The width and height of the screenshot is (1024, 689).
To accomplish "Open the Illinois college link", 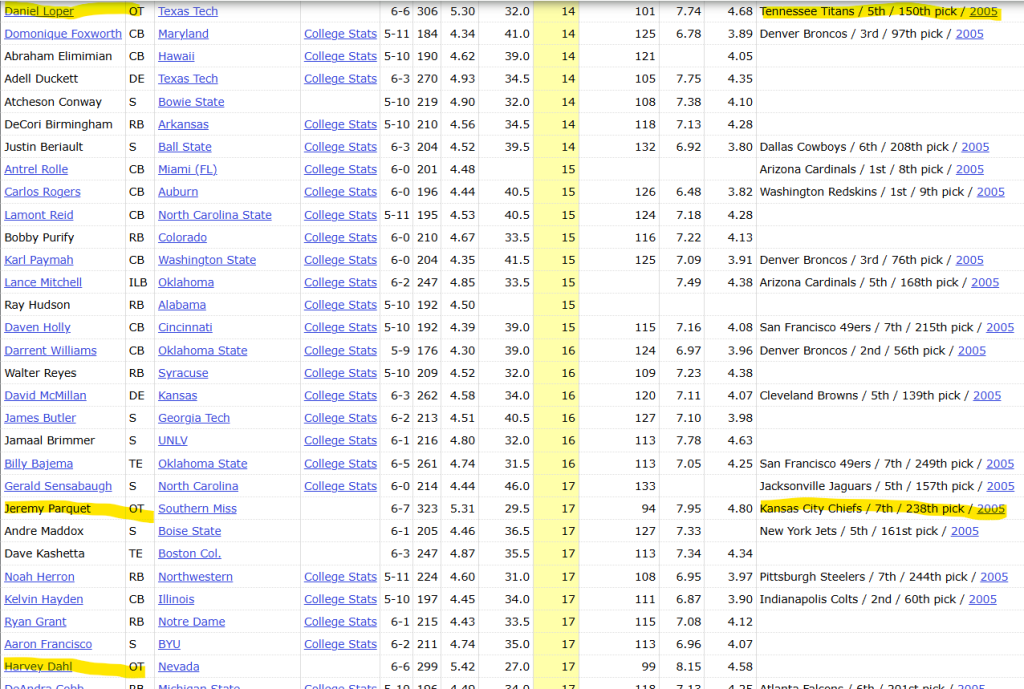I will tap(176, 599).
